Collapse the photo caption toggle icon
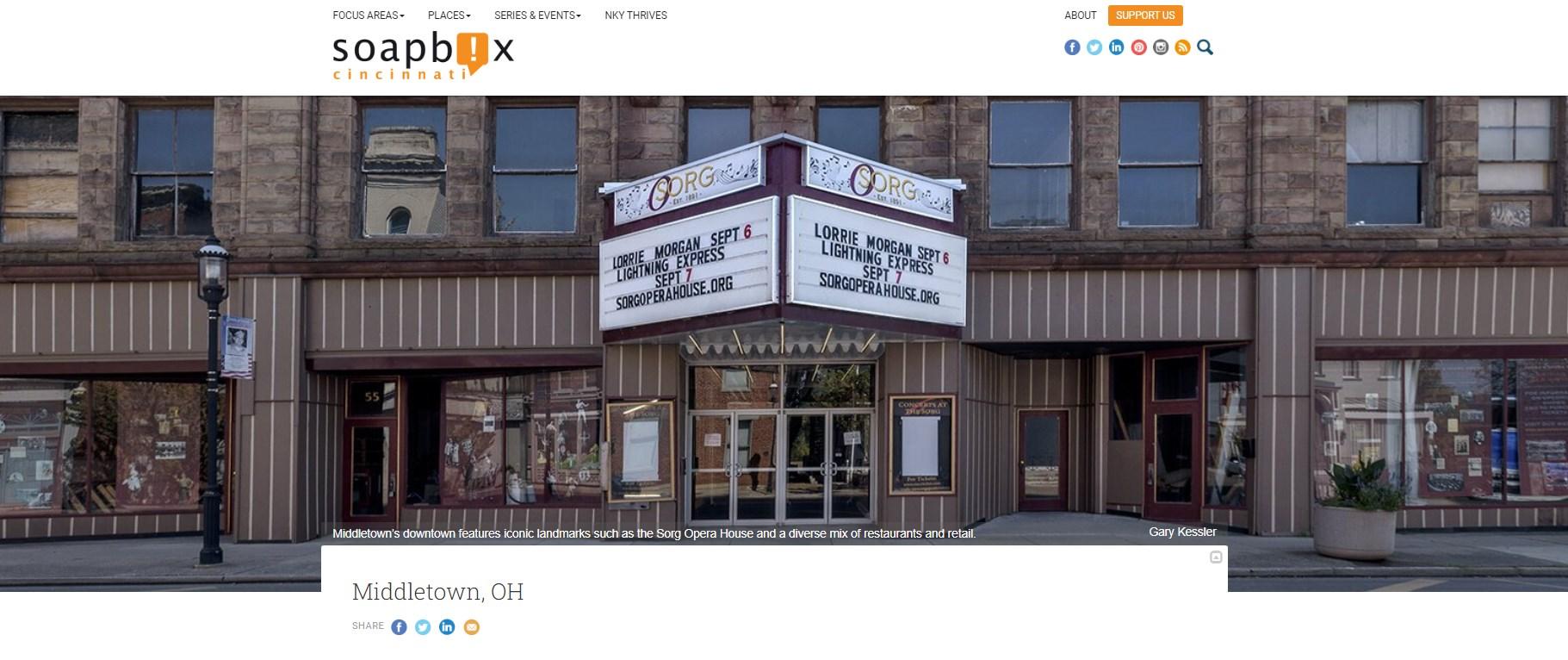This screenshot has width=1568, height=660. pos(1216,557)
